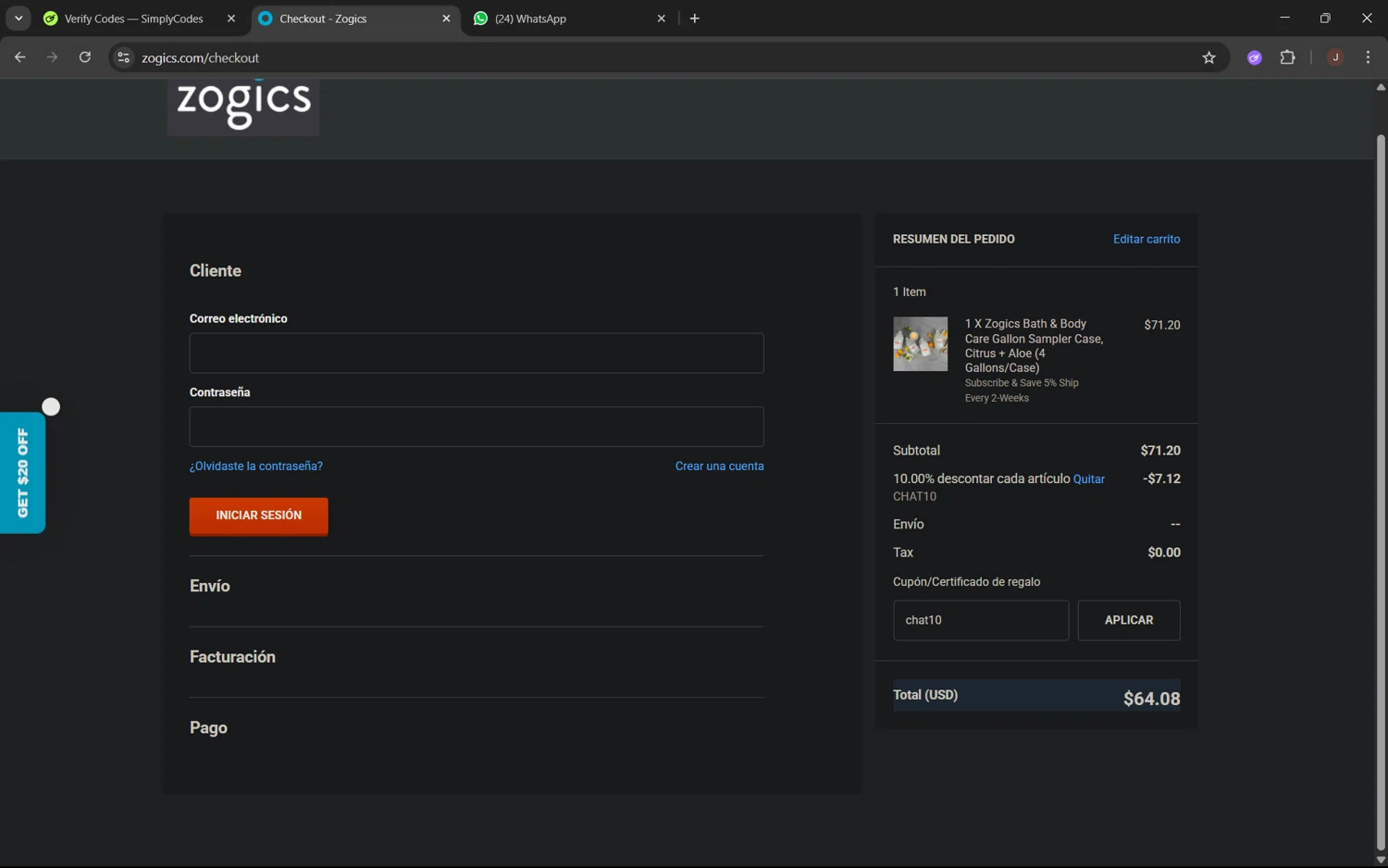Open Chrome three-dot menu
This screenshot has height=868, width=1388.
(1368, 57)
